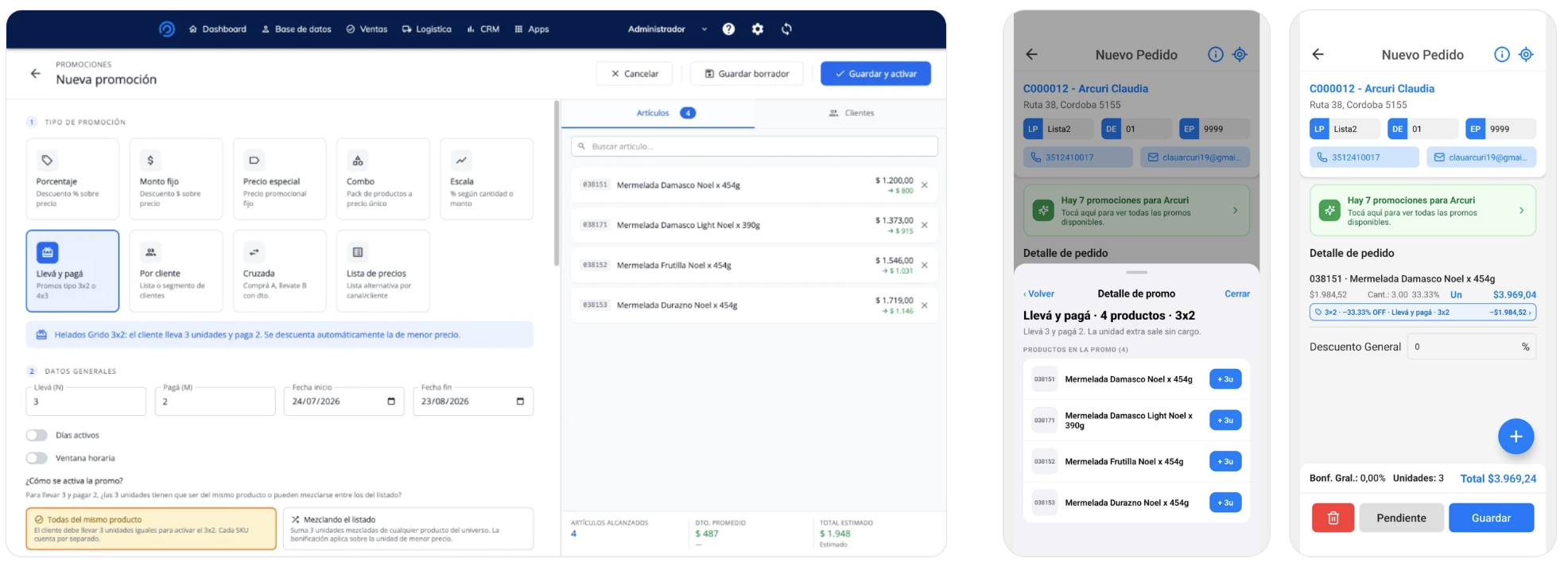1568x571 pixels.
Task: Click the sync refresh icon in top bar
Action: [x=786, y=29]
